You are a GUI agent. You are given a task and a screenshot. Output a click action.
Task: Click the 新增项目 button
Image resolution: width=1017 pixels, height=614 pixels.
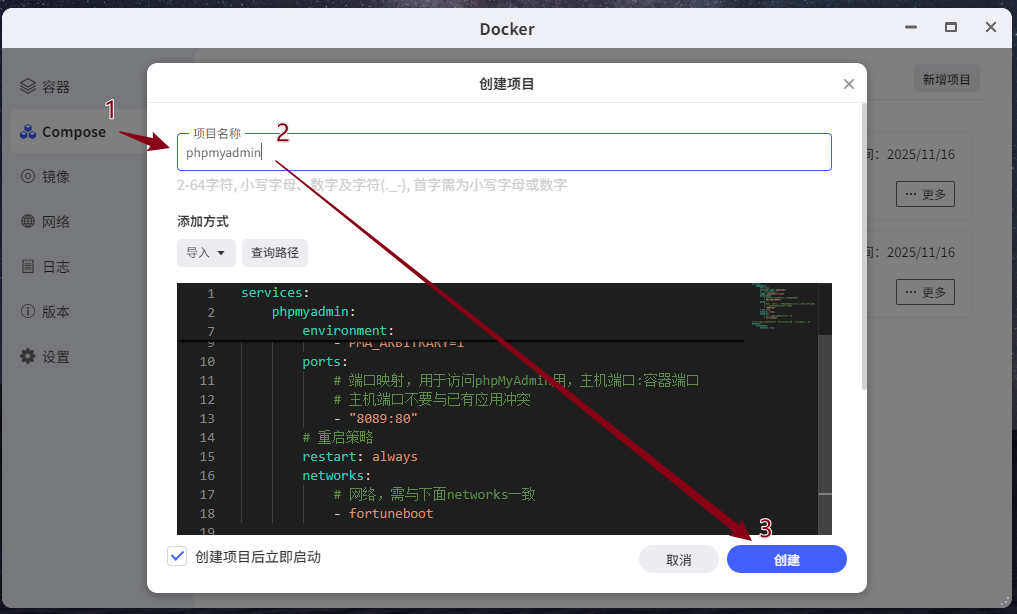(946, 80)
